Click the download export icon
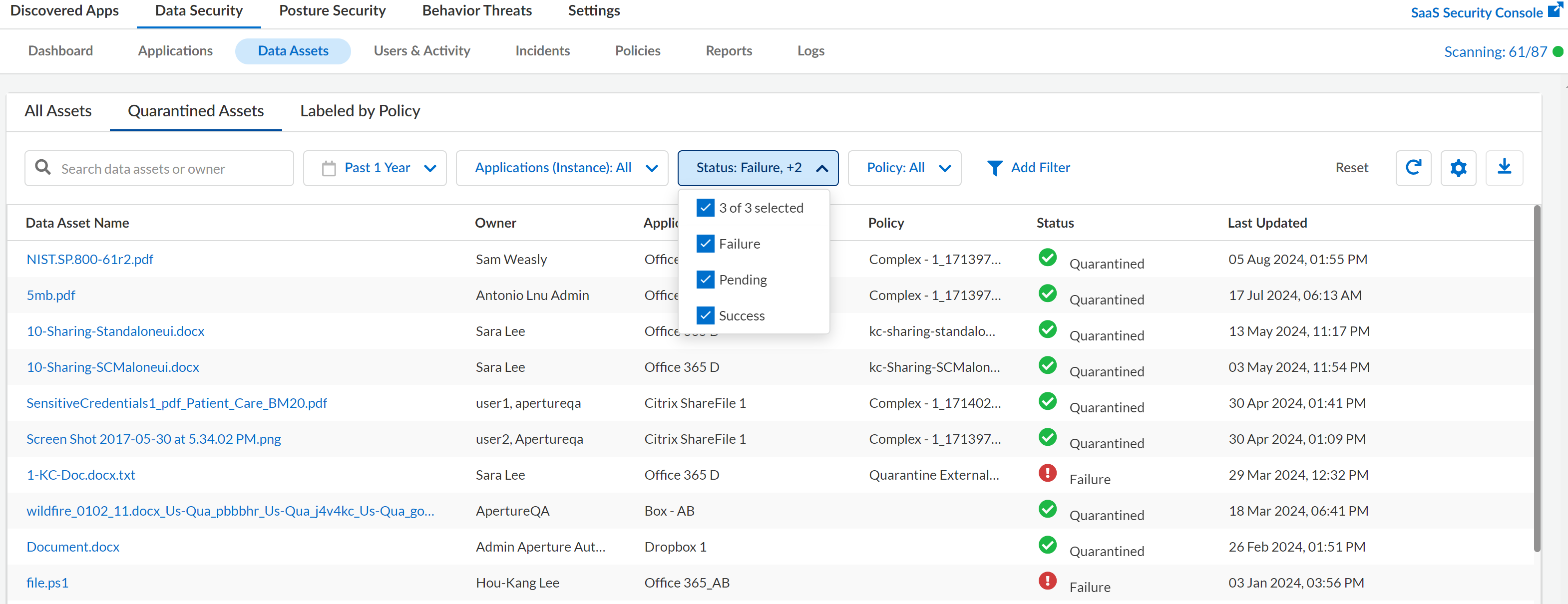 (x=1504, y=168)
